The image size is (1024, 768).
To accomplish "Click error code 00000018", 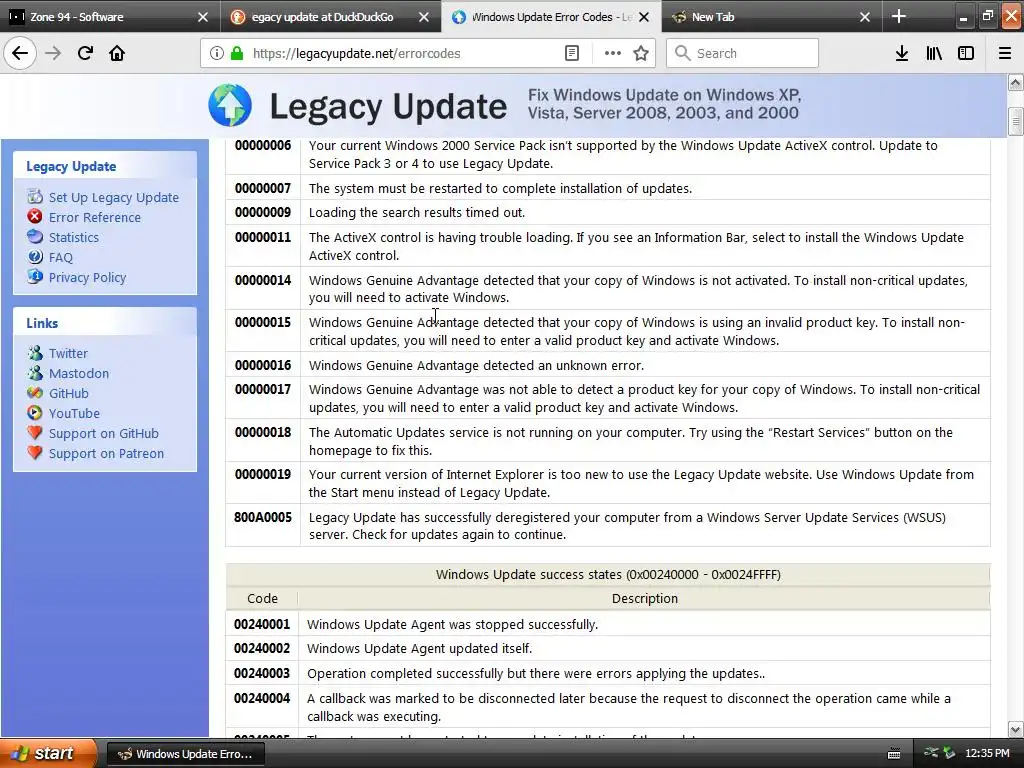I will click(263, 432).
